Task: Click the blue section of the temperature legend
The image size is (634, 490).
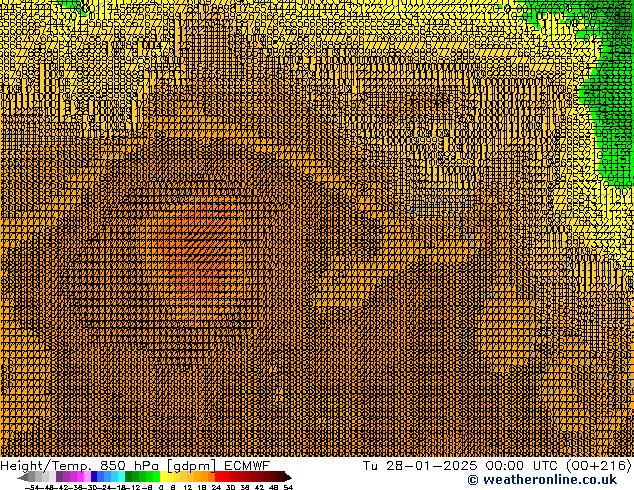Action: click(x=108, y=476)
